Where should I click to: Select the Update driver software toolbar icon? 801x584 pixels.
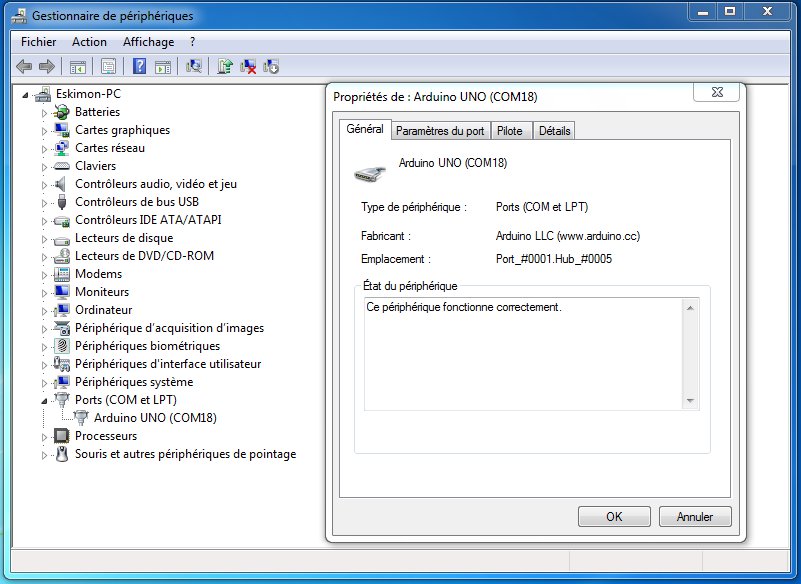tap(225, 66)
